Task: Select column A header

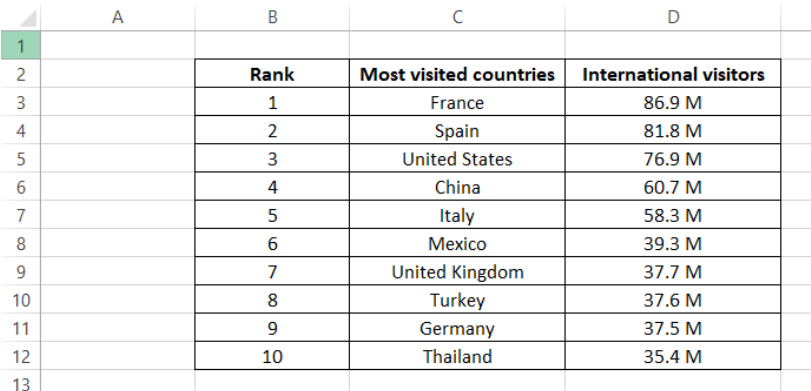Action: (x=118, y=17)
